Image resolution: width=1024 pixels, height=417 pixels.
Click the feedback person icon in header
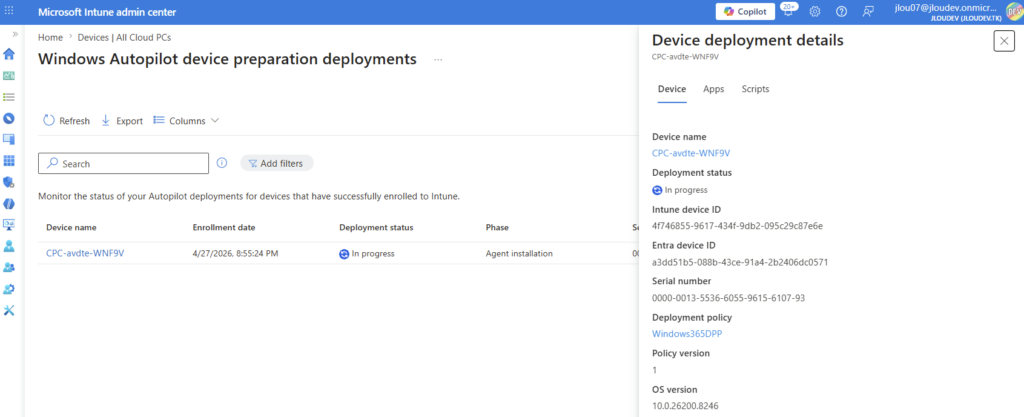click(x=868, y=11)
